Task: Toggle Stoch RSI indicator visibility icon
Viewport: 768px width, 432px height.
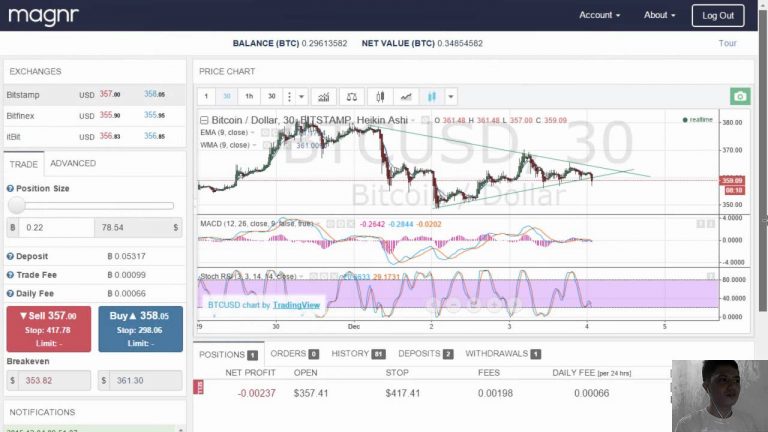Action: 314,276
